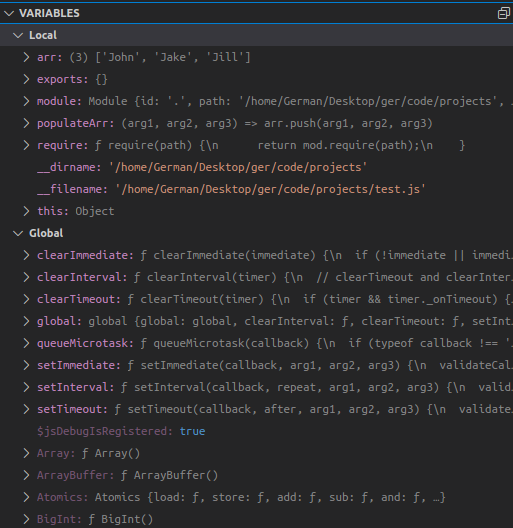Expand the module variable chevron
Image resolution: width=513 pixels, height=528 pixels.
click(26, 101)
